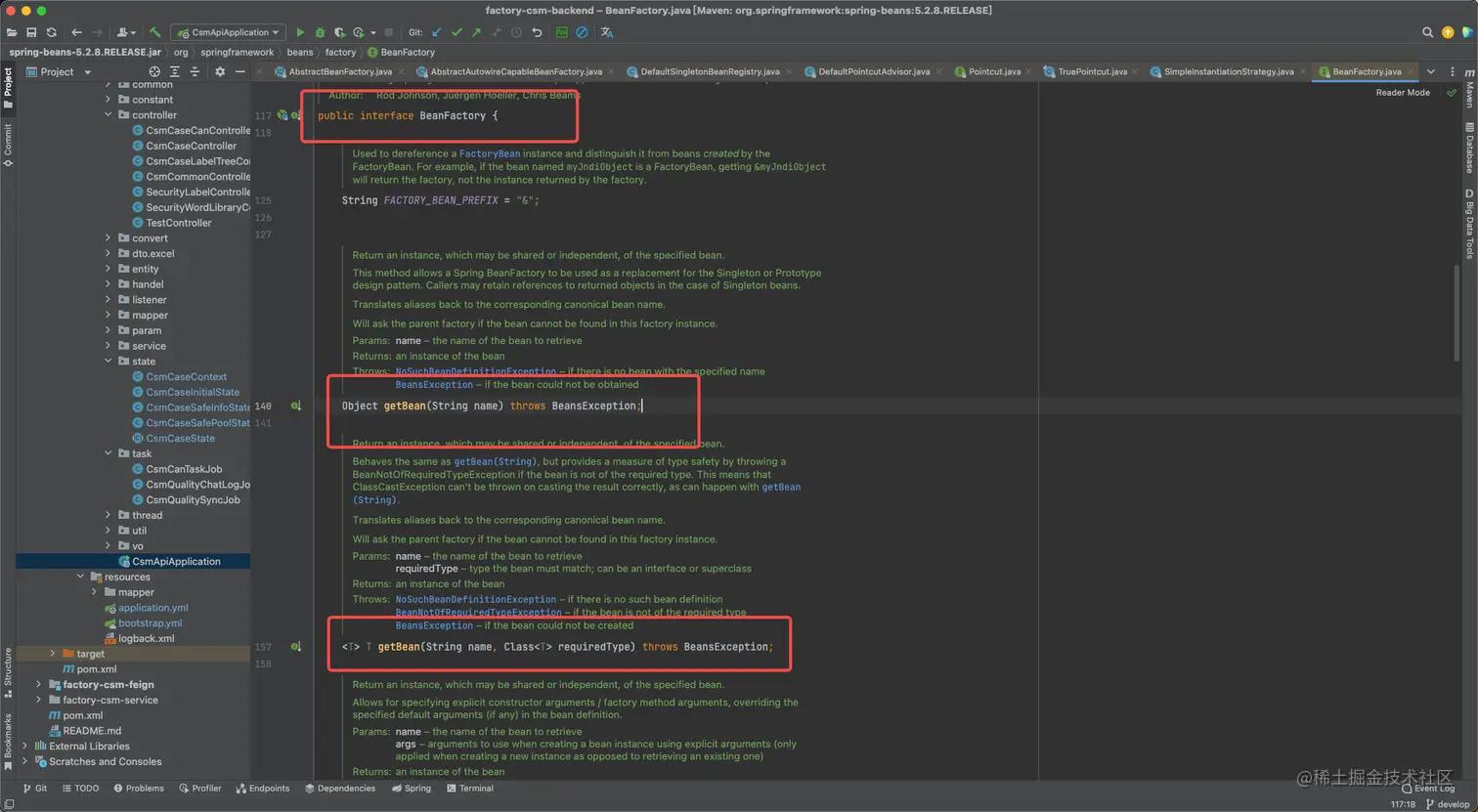Image resolution: width=1478 pixels, height=812 pixels.
Task: Git commit green checkmark icon
Action: [456, 32]
